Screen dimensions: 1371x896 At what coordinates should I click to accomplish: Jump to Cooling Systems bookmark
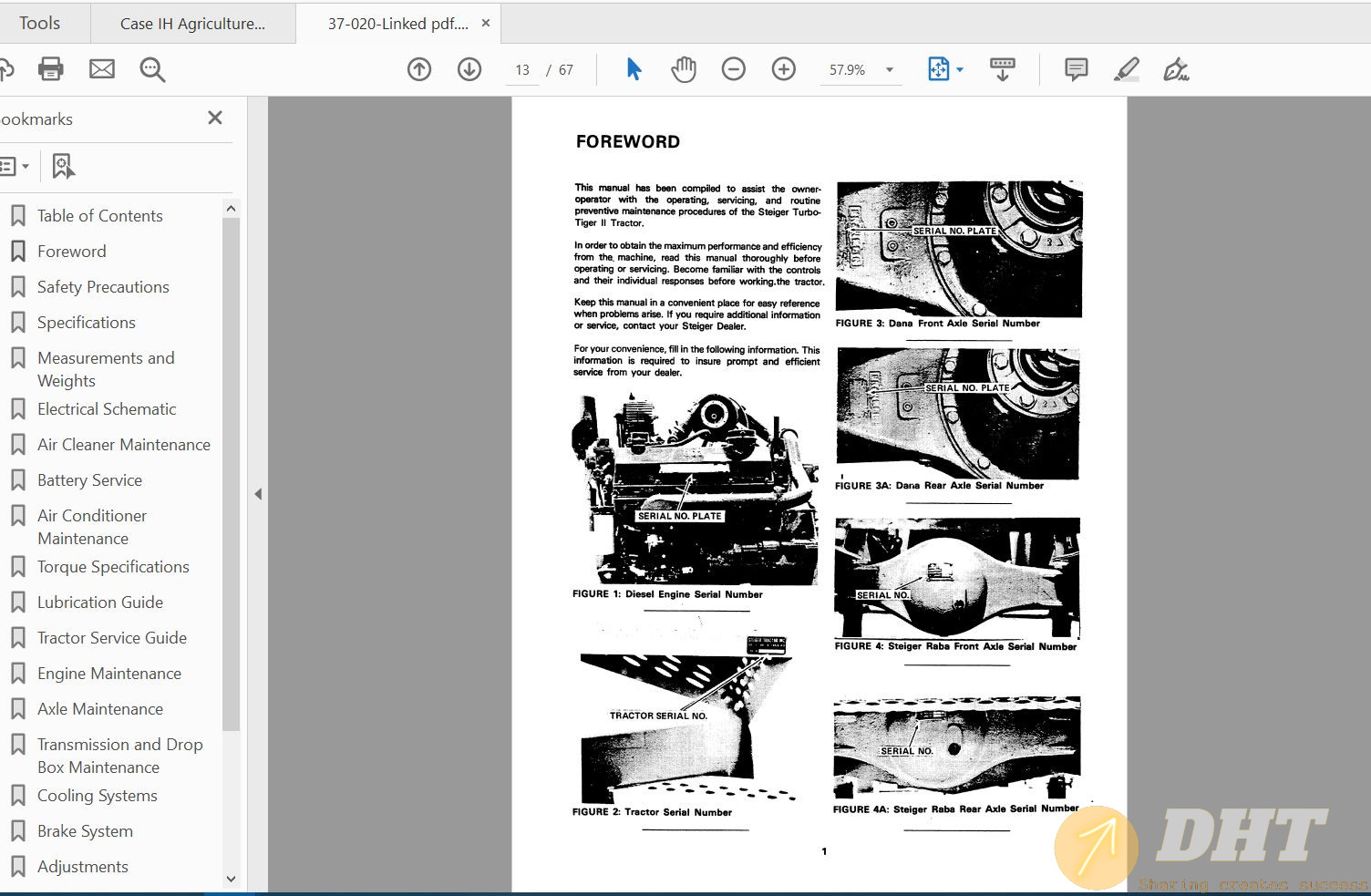tap(98, 796)
